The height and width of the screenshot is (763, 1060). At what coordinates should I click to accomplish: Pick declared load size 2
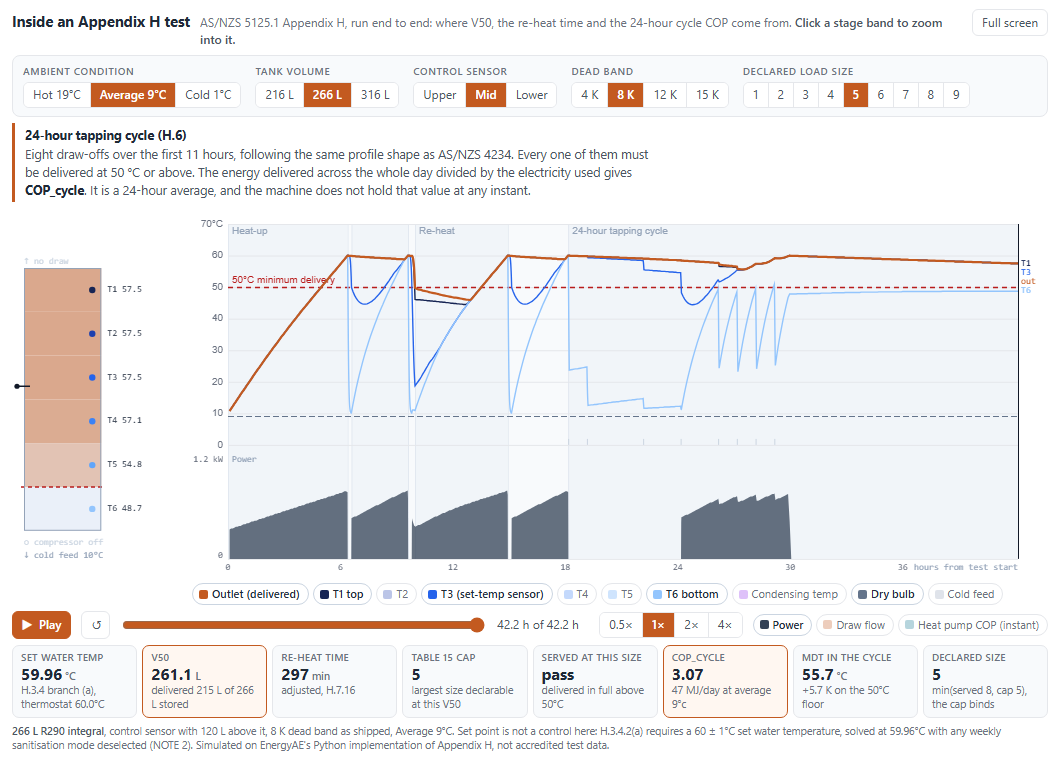pyautogui.click(x=781, y=95)
